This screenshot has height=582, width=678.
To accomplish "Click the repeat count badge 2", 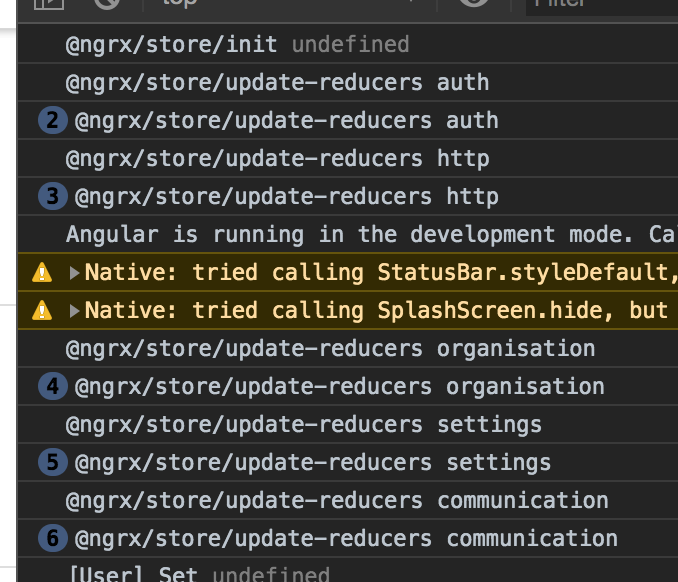I will [x=53, y=120].
